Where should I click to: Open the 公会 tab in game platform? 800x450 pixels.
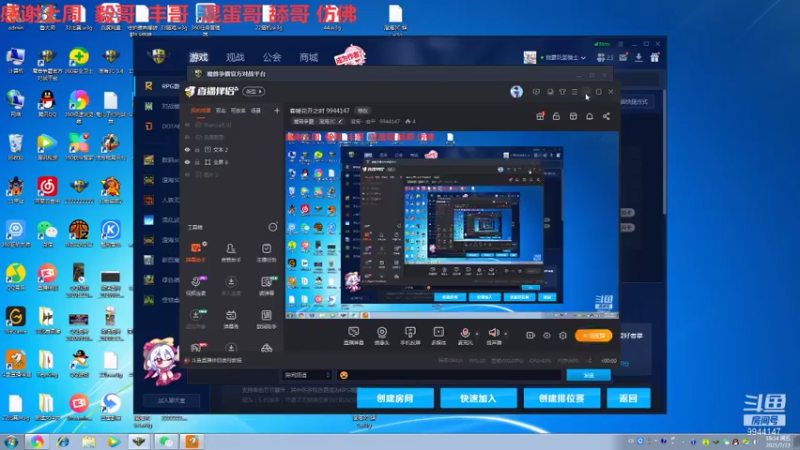click(x=272, y=57)
